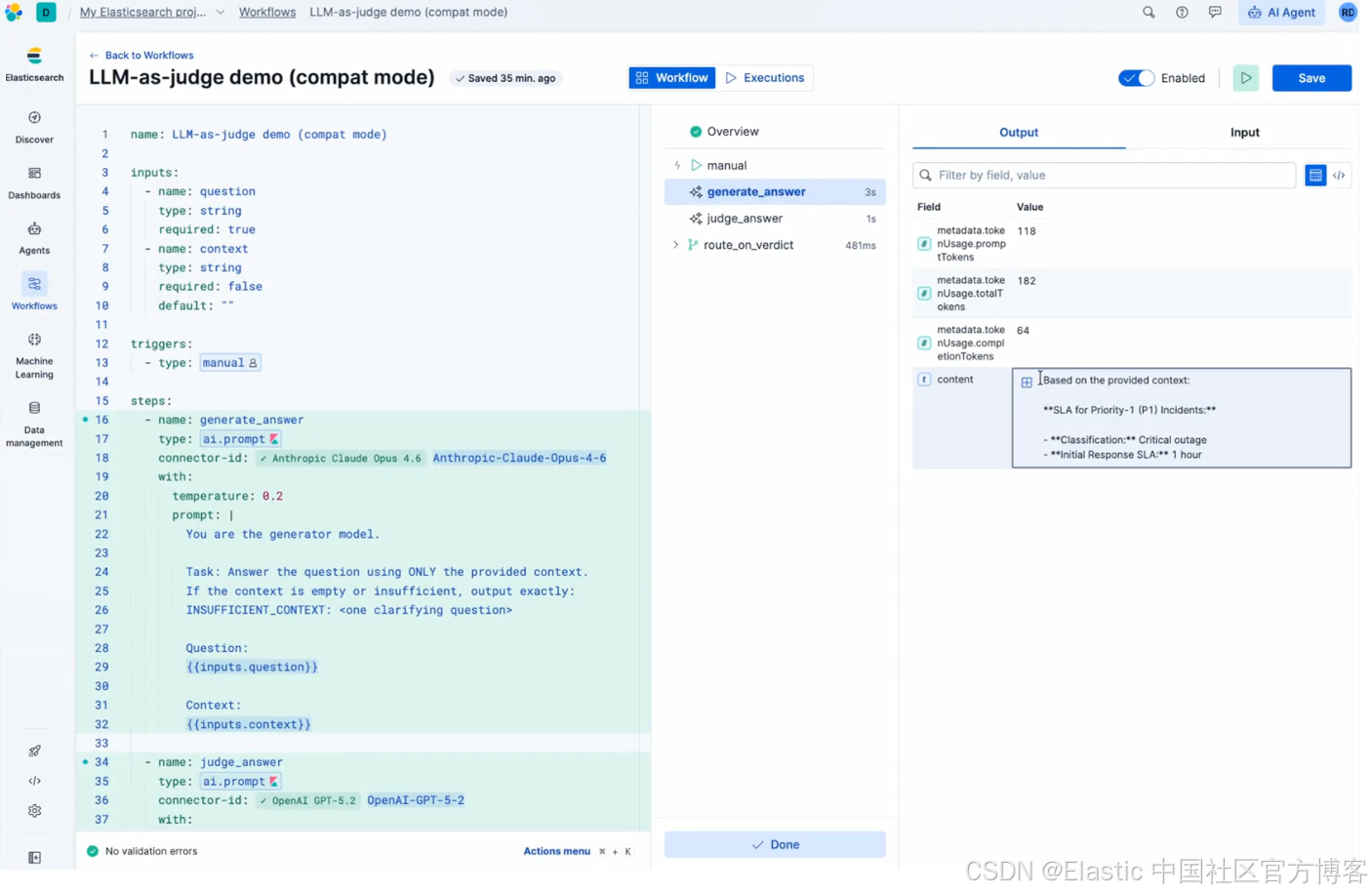The width and height of the screenshot is (1372, 896).
Task: Click the judge_answer step sparkle icon
Action: 696,219
